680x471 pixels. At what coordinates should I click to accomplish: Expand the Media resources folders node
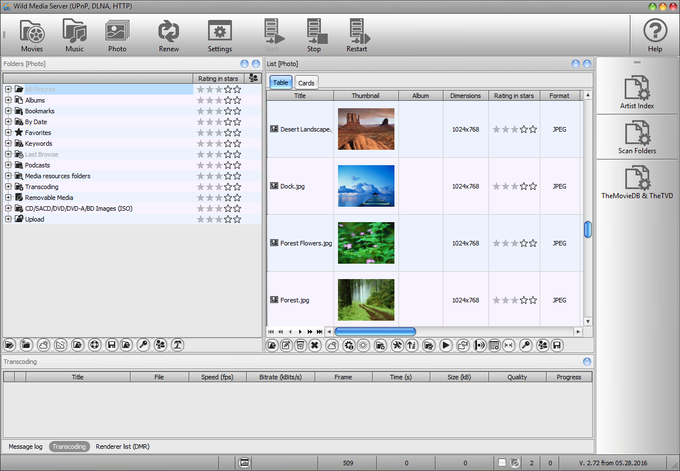click(x=8, y=176)
